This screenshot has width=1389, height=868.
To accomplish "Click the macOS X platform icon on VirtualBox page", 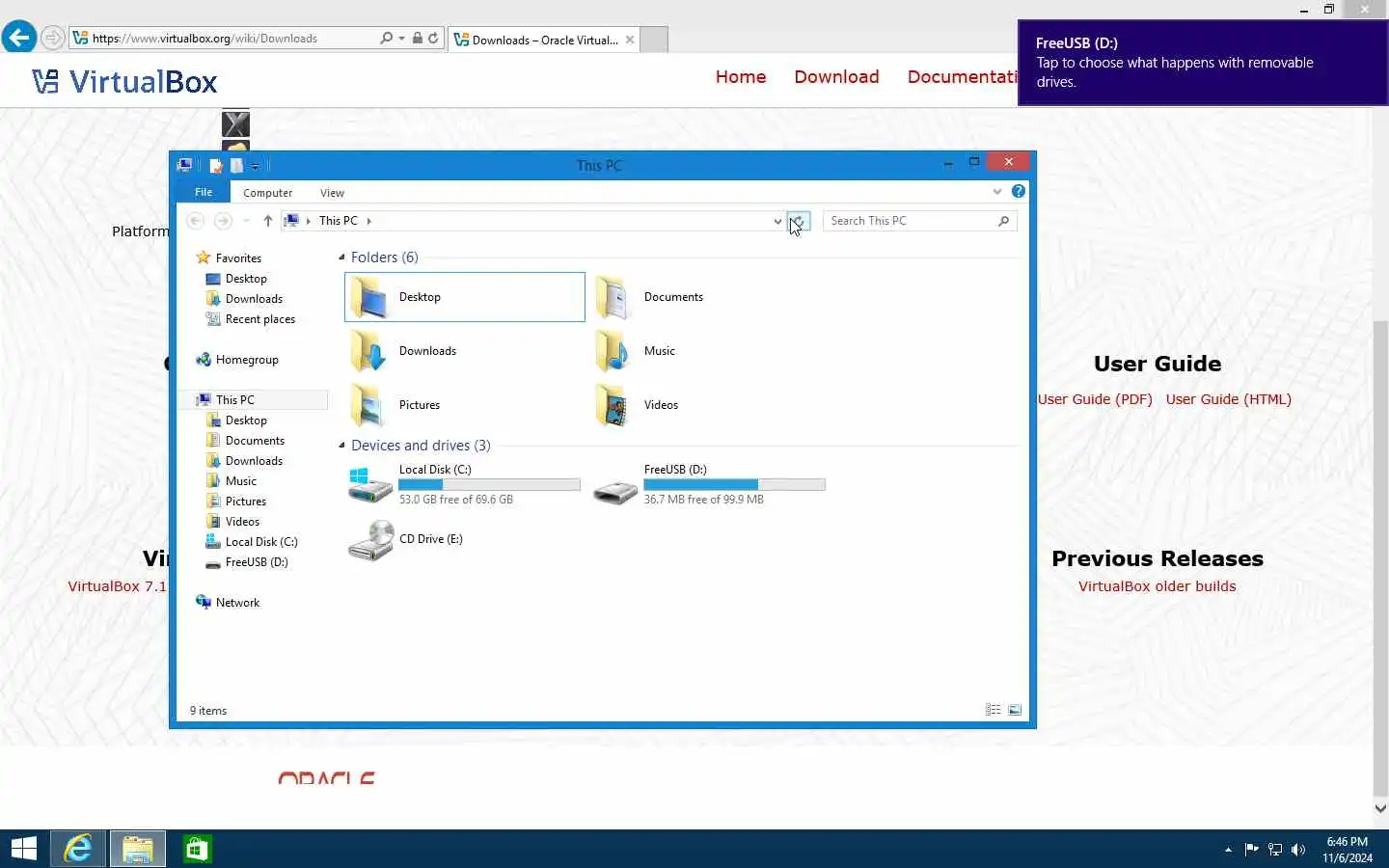I will coord(235,123).
